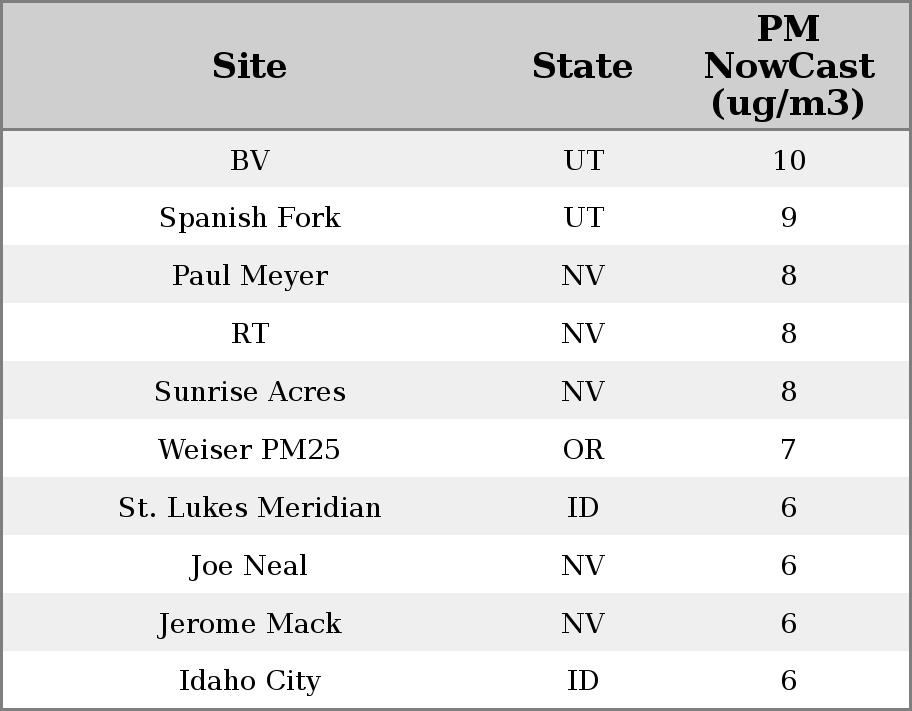
Task: Click UT state in BV row
Action: click(x=583, y=160)
